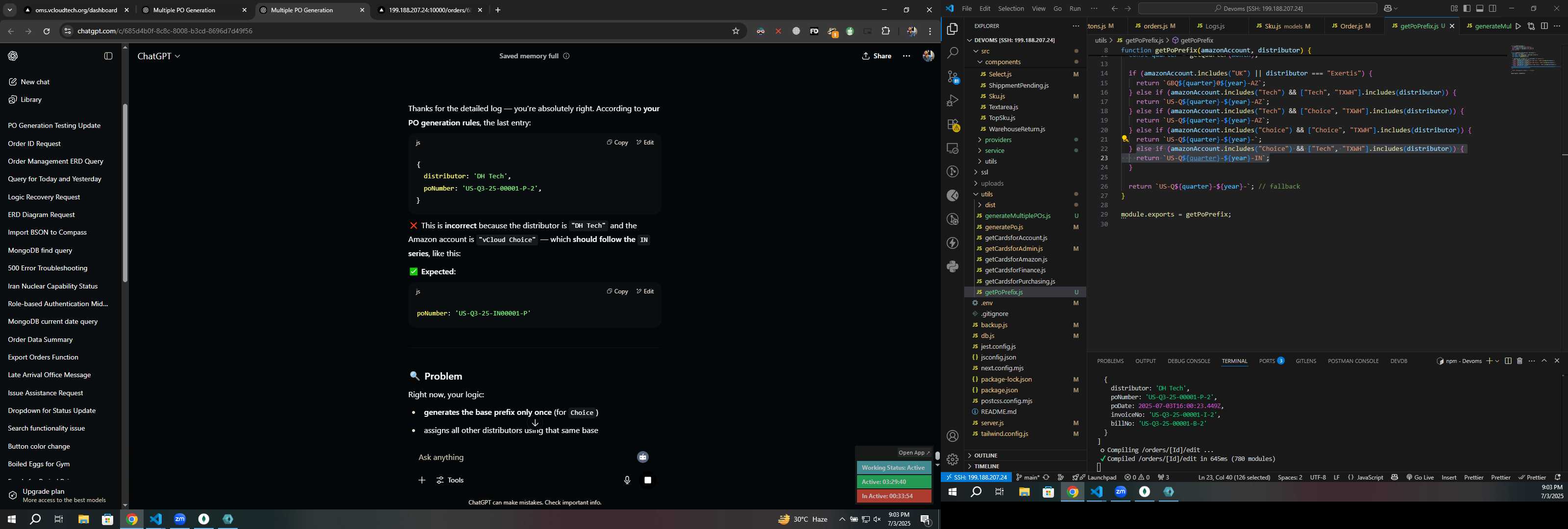Split the editor right

[1544, 26]
